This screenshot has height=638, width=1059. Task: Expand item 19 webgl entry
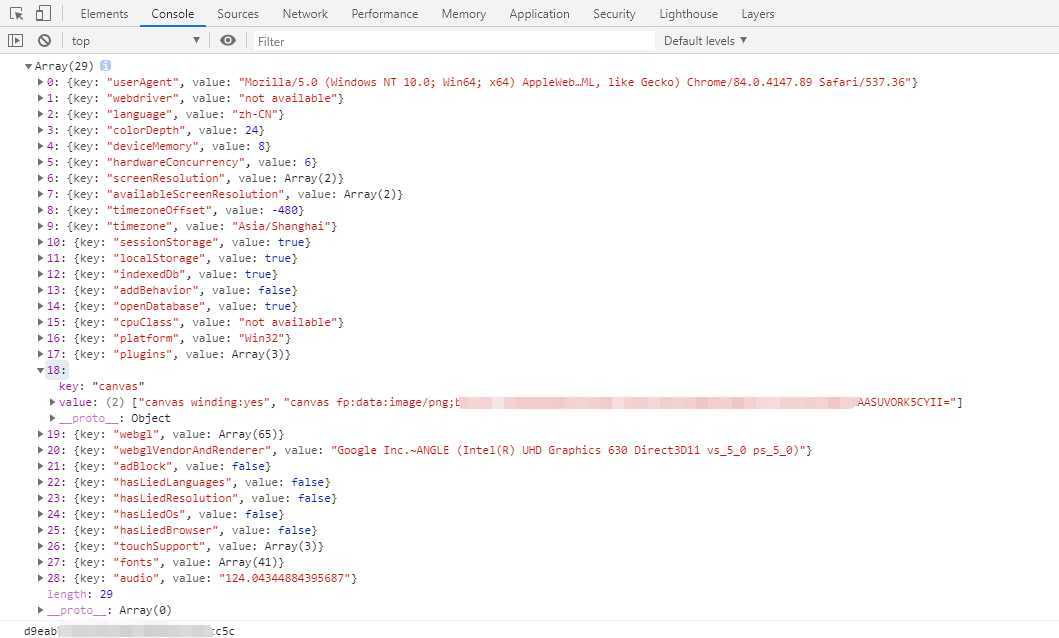click(41, 434)
